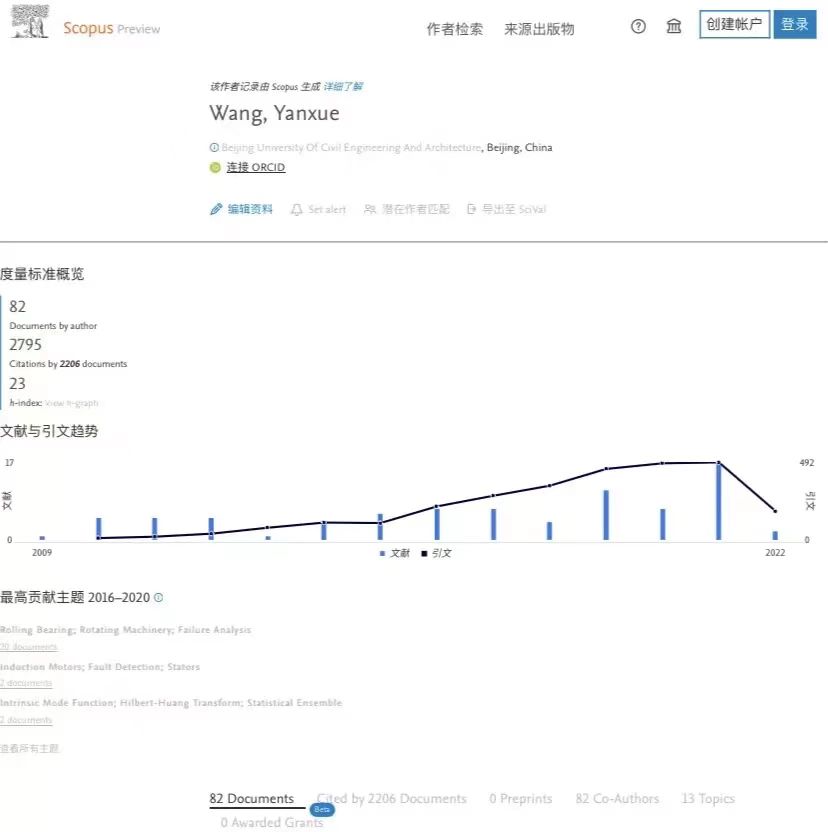Switch to Cited by 2206 Documents tab

point(392,799)
